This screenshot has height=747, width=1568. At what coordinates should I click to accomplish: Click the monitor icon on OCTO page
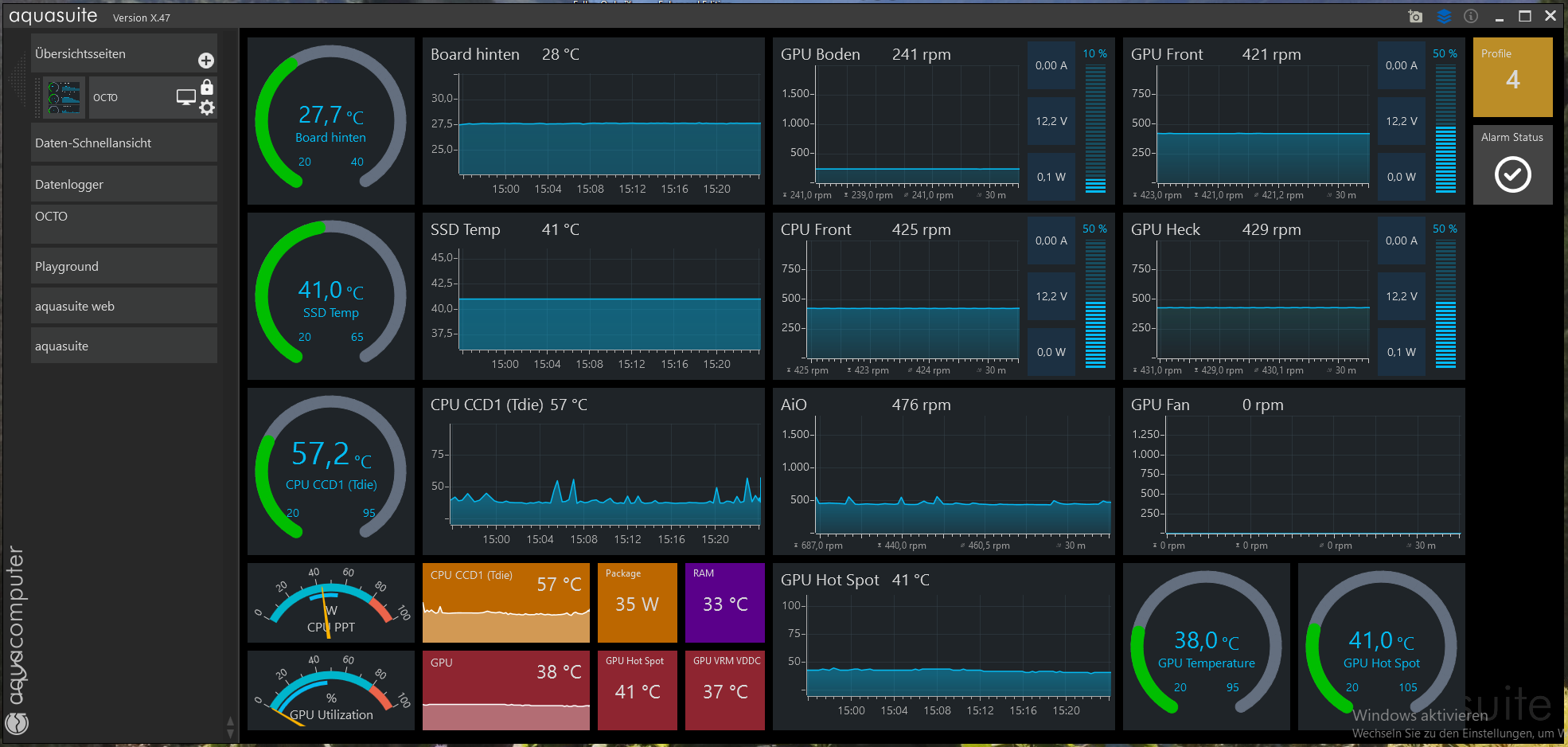tap(186, 97)
